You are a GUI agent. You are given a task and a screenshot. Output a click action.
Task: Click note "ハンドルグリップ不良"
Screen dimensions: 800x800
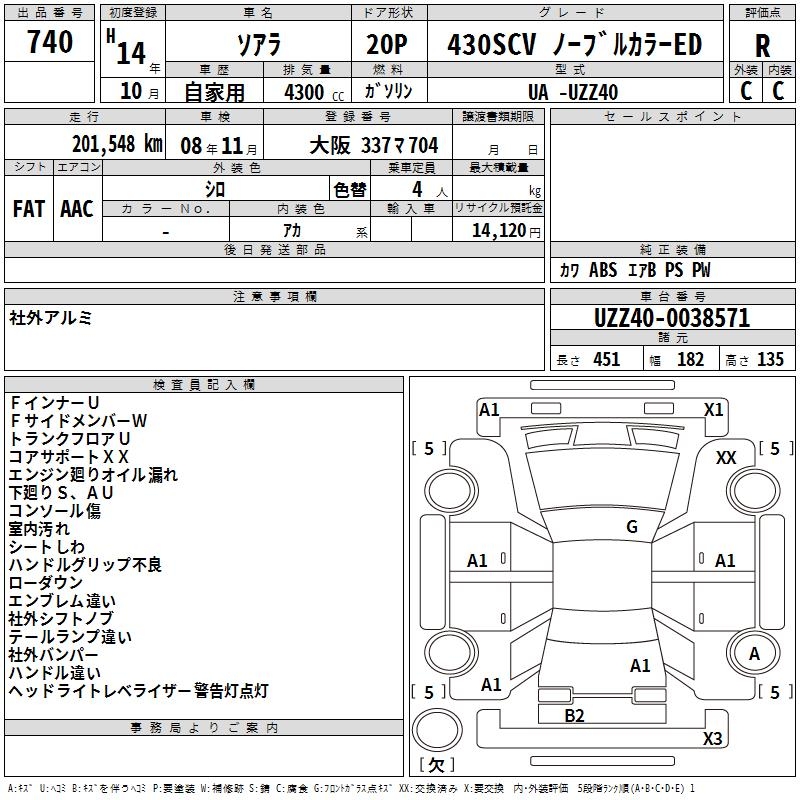[85, 564]
